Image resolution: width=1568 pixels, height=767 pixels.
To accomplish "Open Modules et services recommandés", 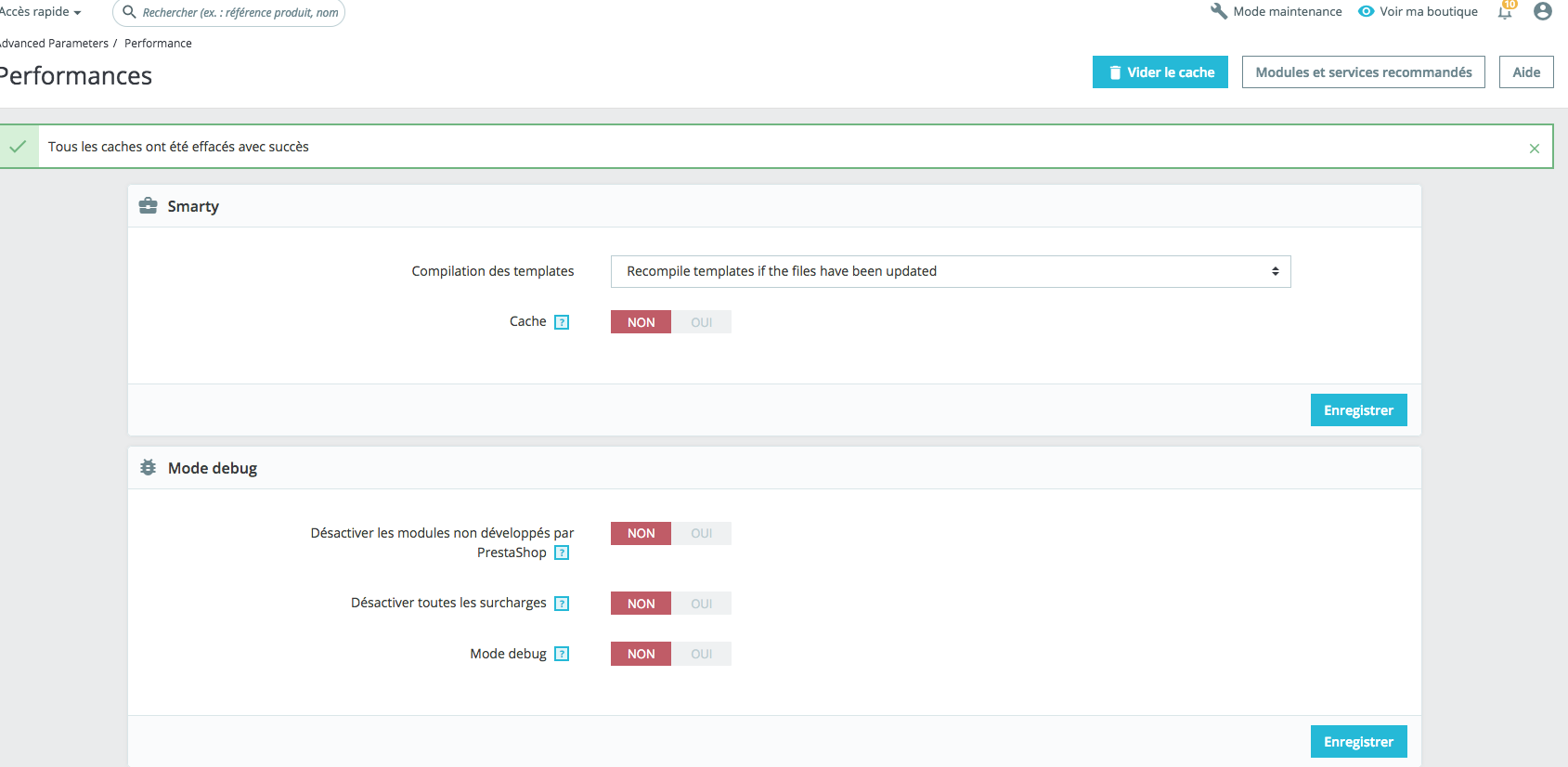I will 1364,72.
